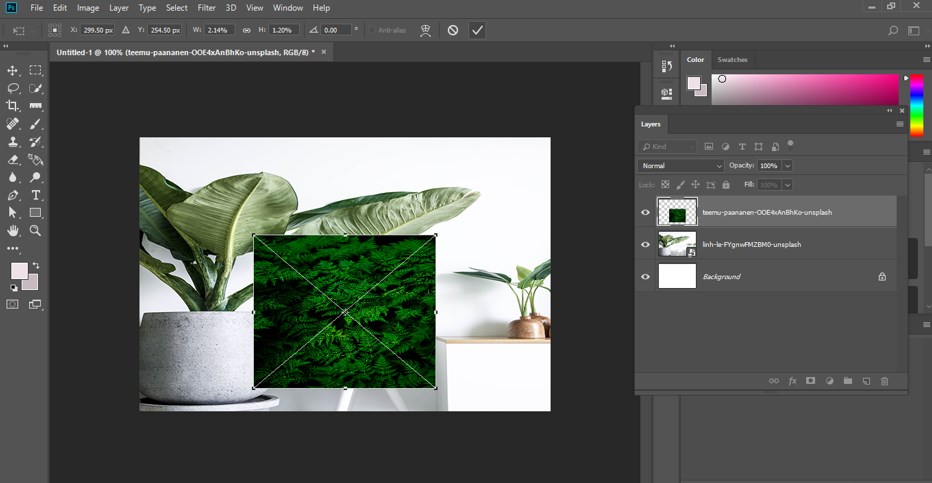Open the Kind layer filter dropdown
This screenshot has height=483, width=932.
coord(669,146)
